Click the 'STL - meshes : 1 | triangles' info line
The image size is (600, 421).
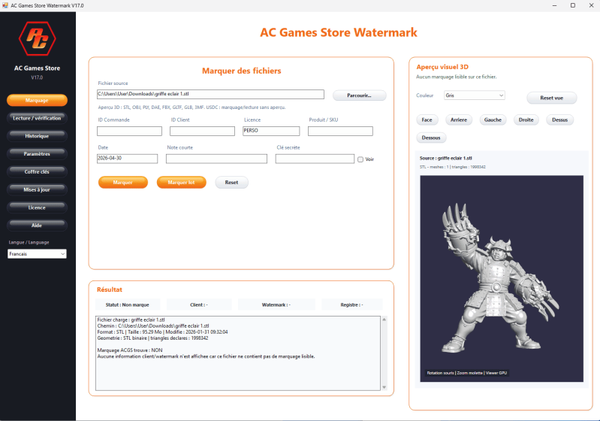pyautogui.click(x=453, y=167)
